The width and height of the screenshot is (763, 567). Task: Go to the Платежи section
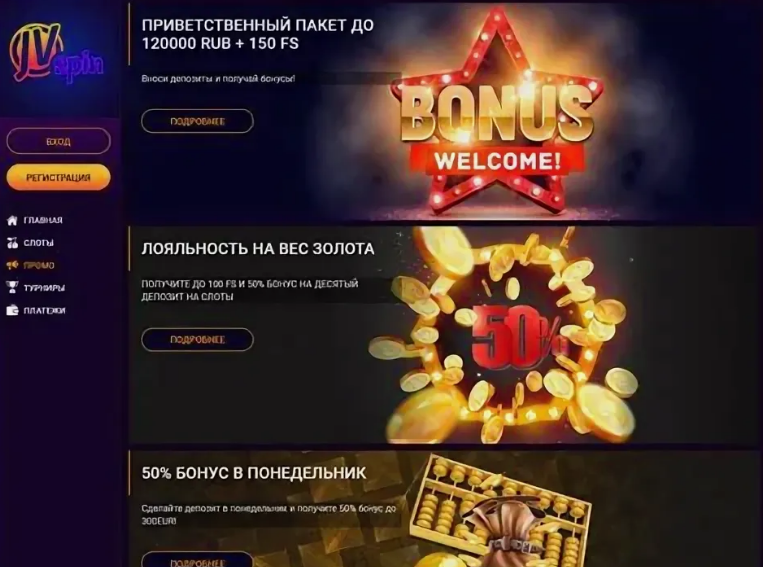click(x=44, y=311)
